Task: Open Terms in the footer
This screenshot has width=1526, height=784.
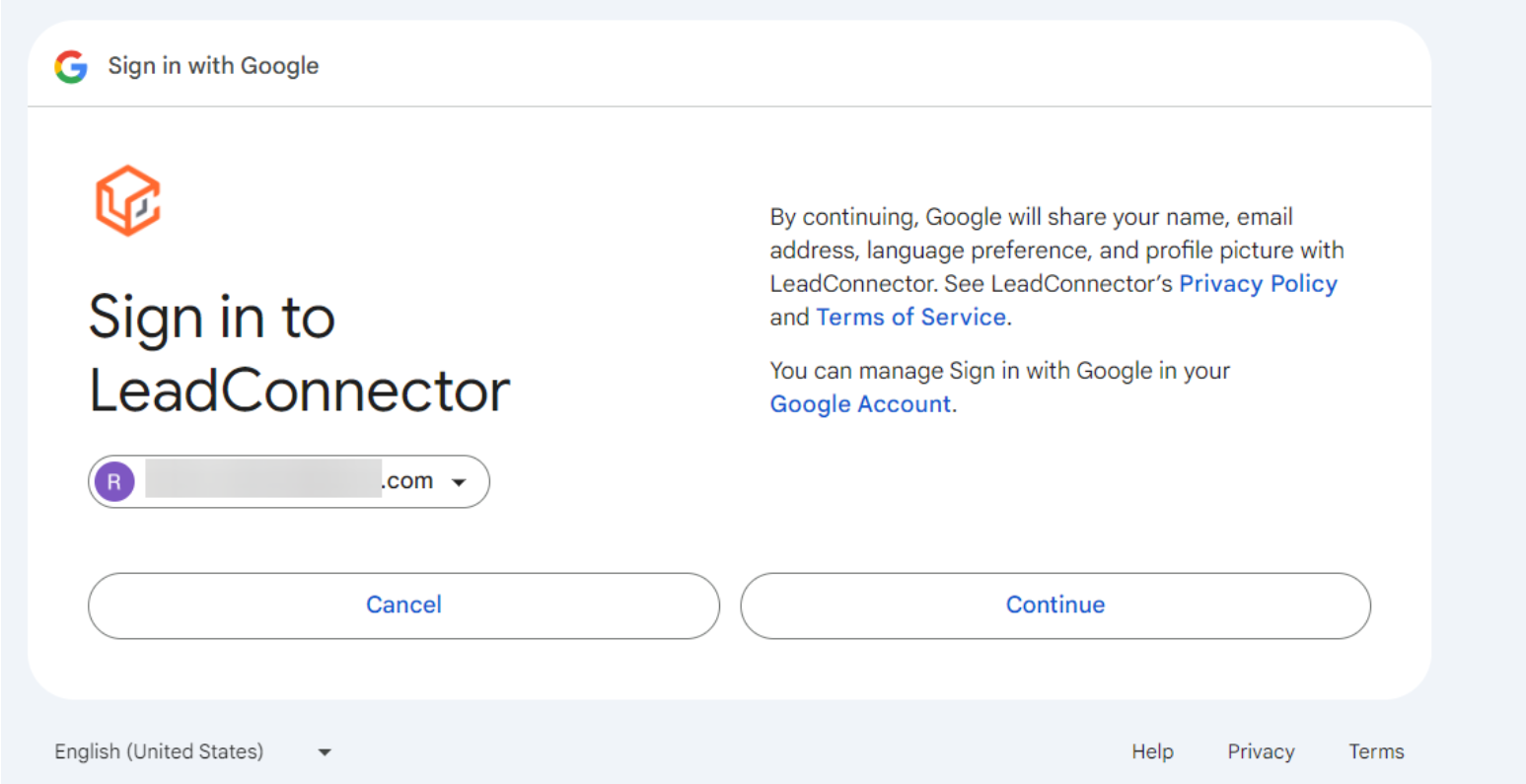Action: (x=1376, y=751)
